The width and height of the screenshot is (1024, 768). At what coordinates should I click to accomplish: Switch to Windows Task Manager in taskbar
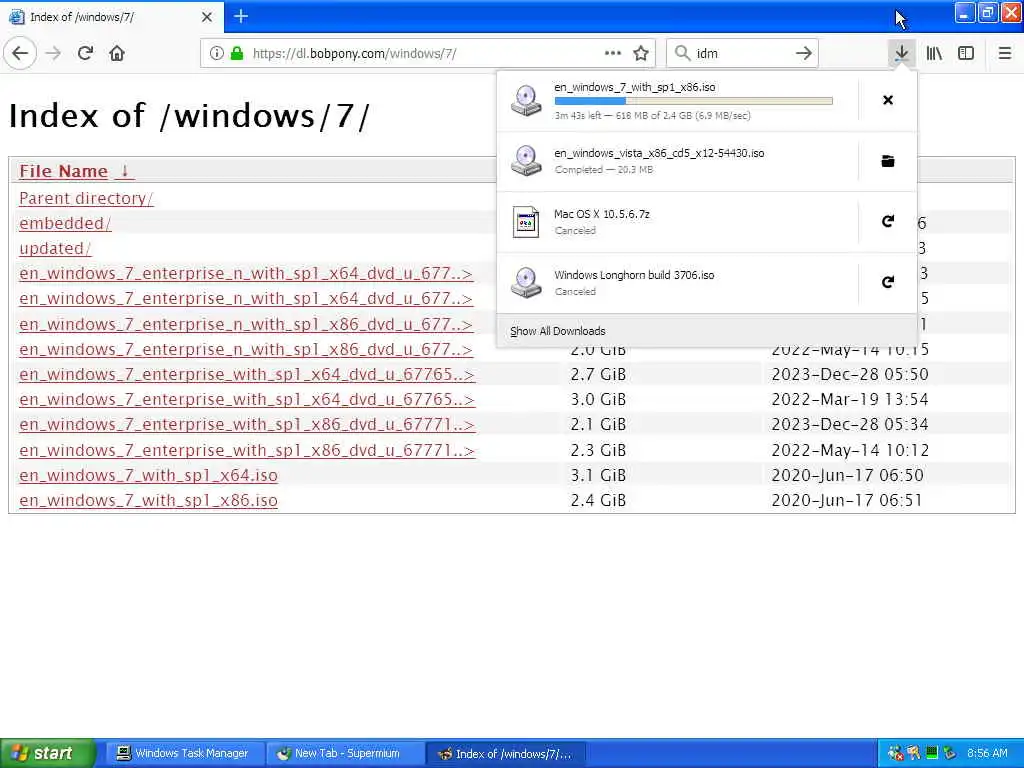click(x=184, y=753)
